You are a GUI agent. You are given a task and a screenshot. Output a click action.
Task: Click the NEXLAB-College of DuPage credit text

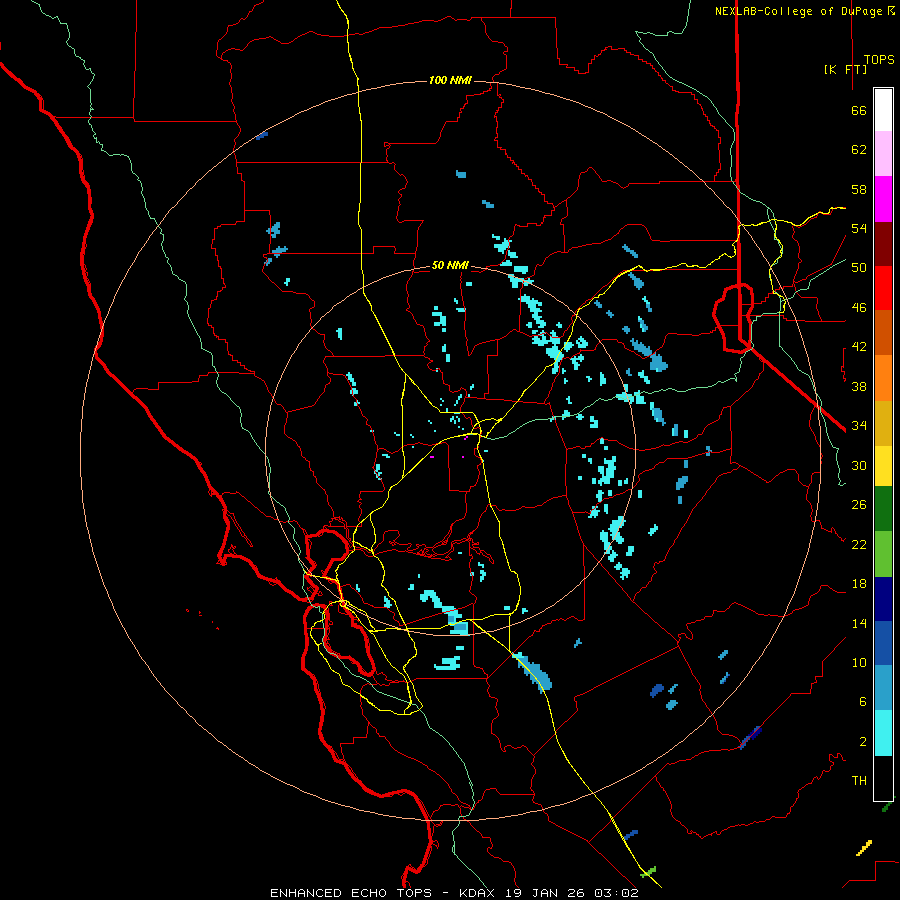[x=804, y=11]
